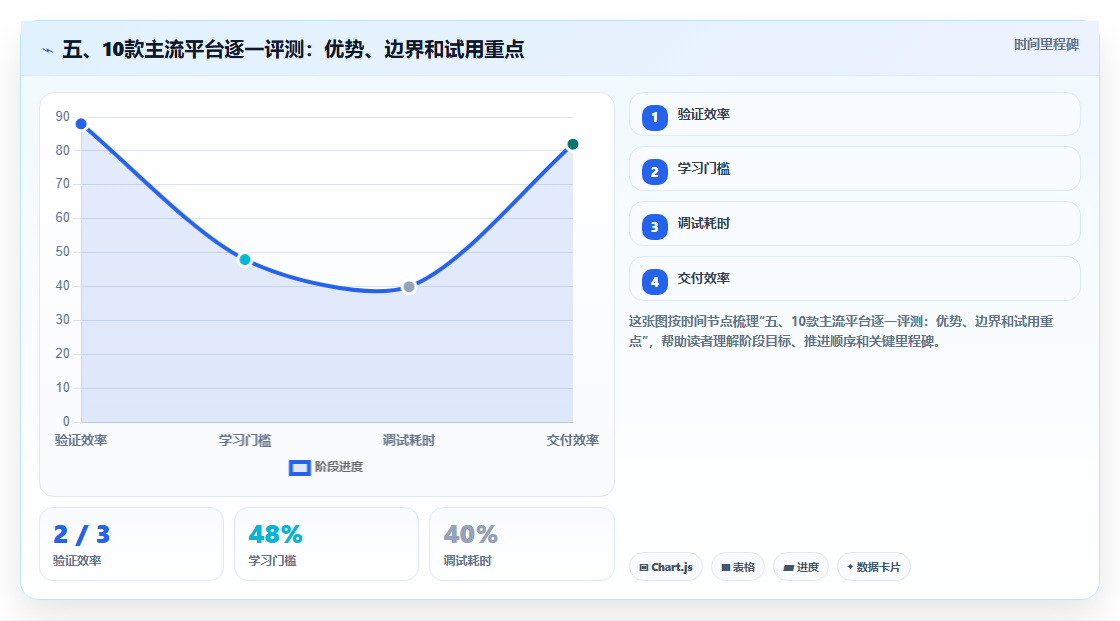The image size is (1120, 621).
Task: Click the 进度 tag chip
Action: click(x=801, y=567)
